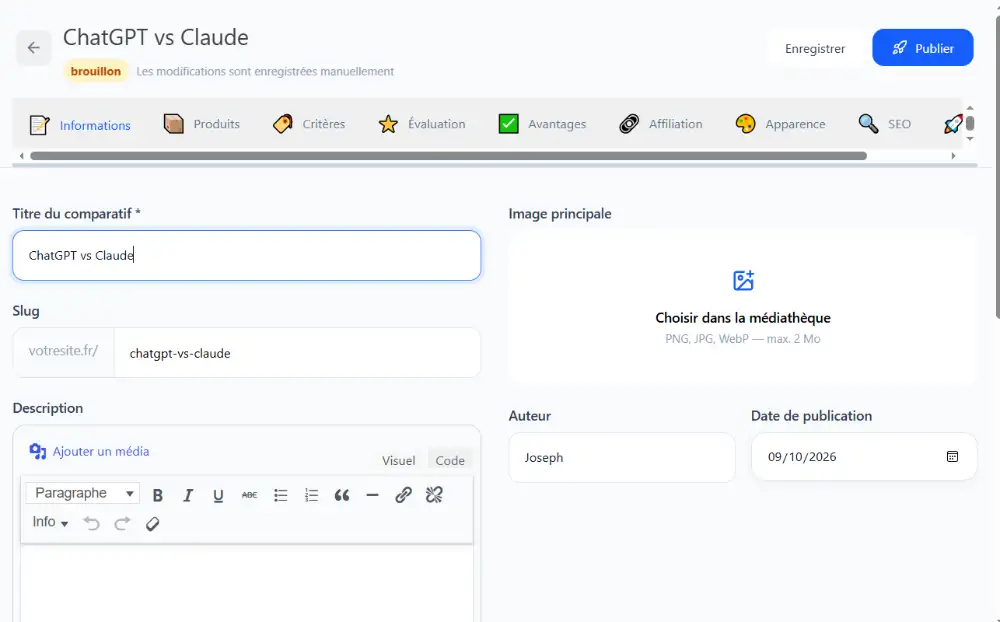Insert a bulleted list

click(281, 495)
